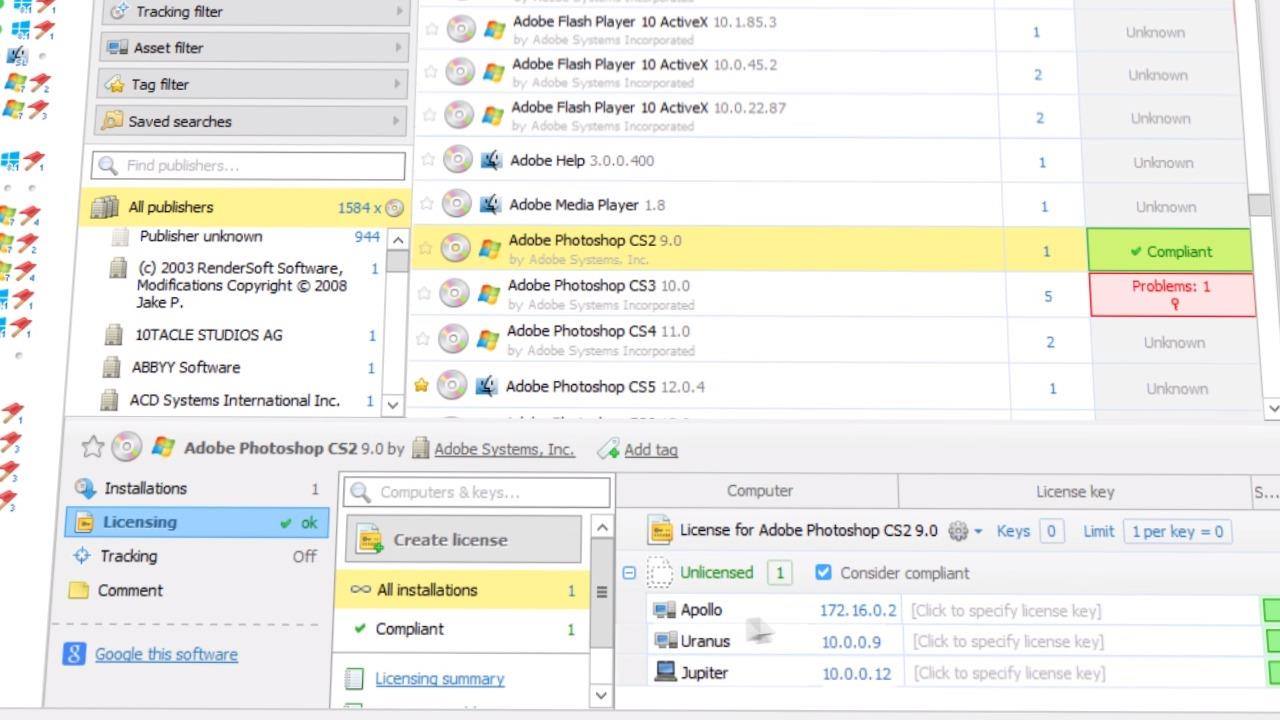Click the Windows icon on Adobe Photoshop CS3 row
This screenshot has width=1280, height=720.
(x=489, y=294)
